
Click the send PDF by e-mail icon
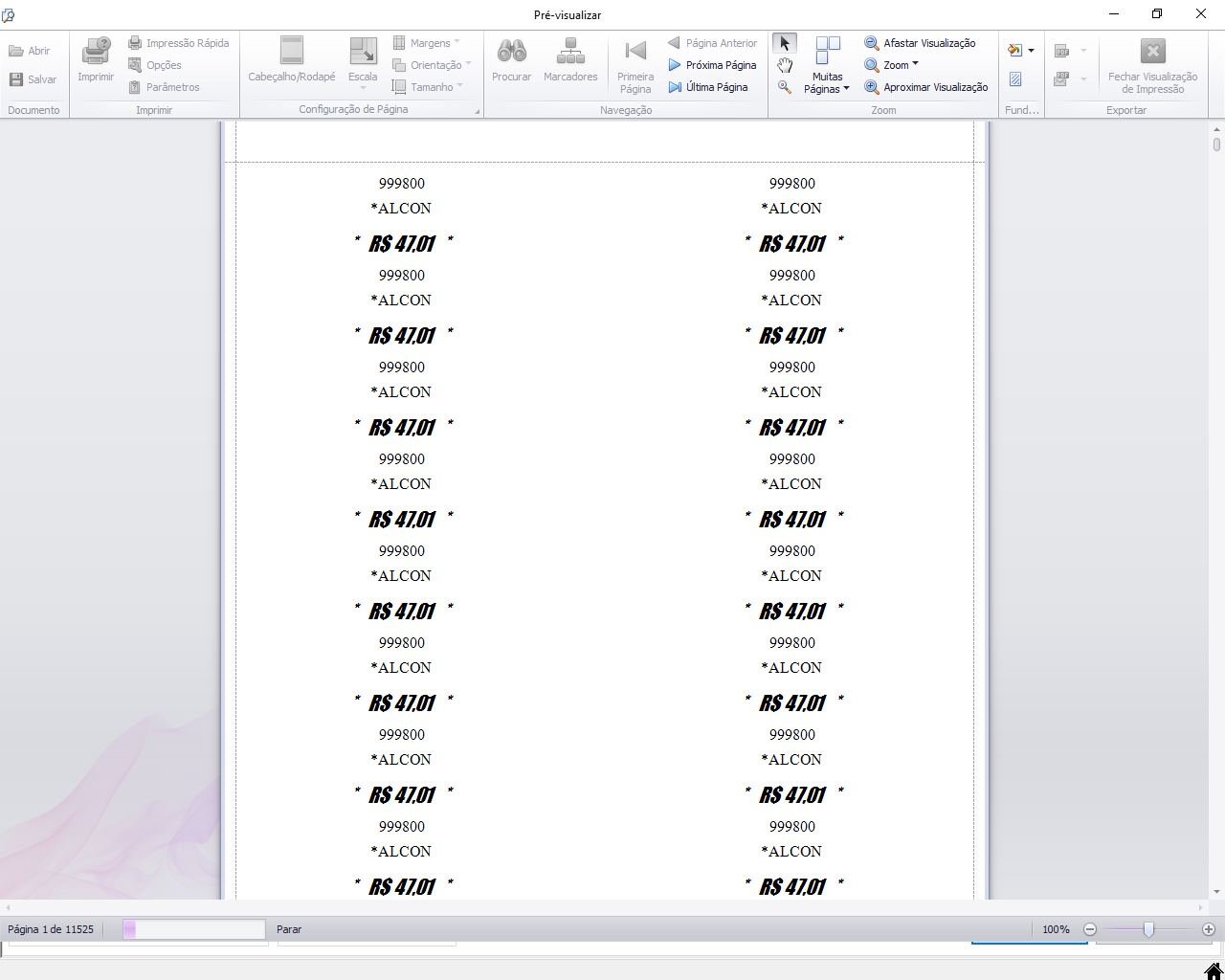(1061, 79)
